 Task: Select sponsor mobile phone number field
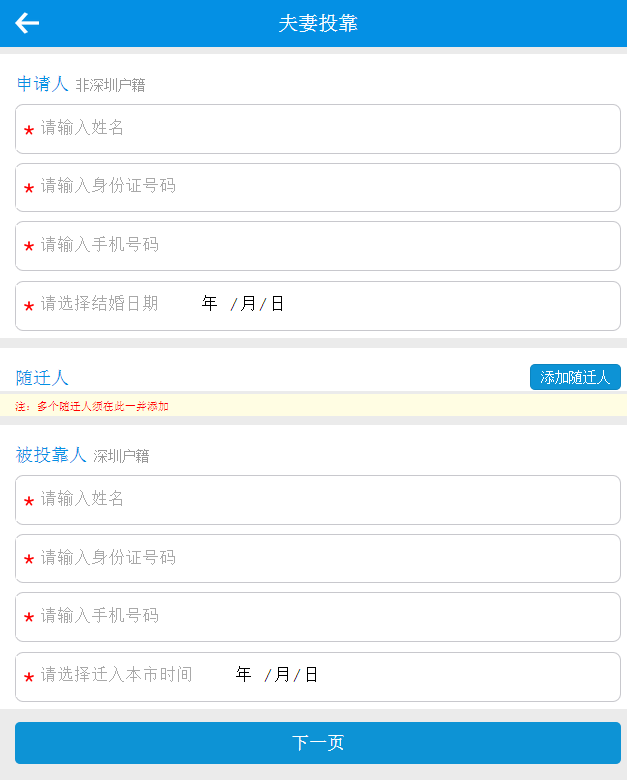point(318,617)
